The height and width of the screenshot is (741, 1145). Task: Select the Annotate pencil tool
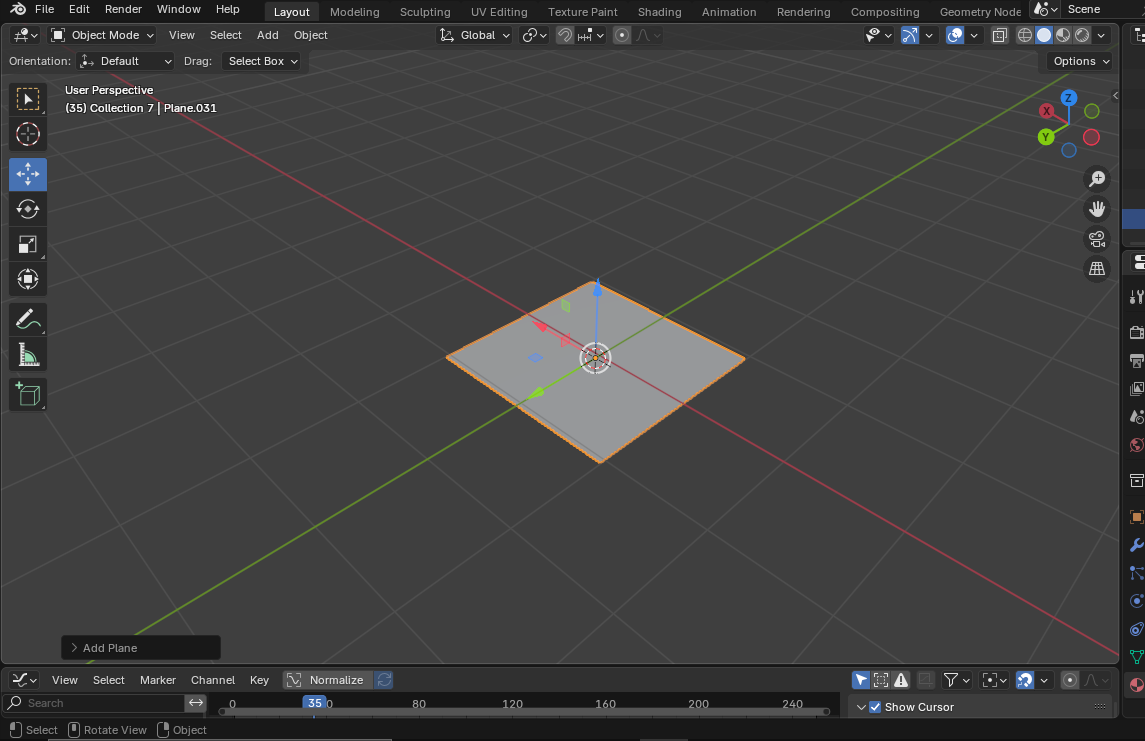coord(28,319)
